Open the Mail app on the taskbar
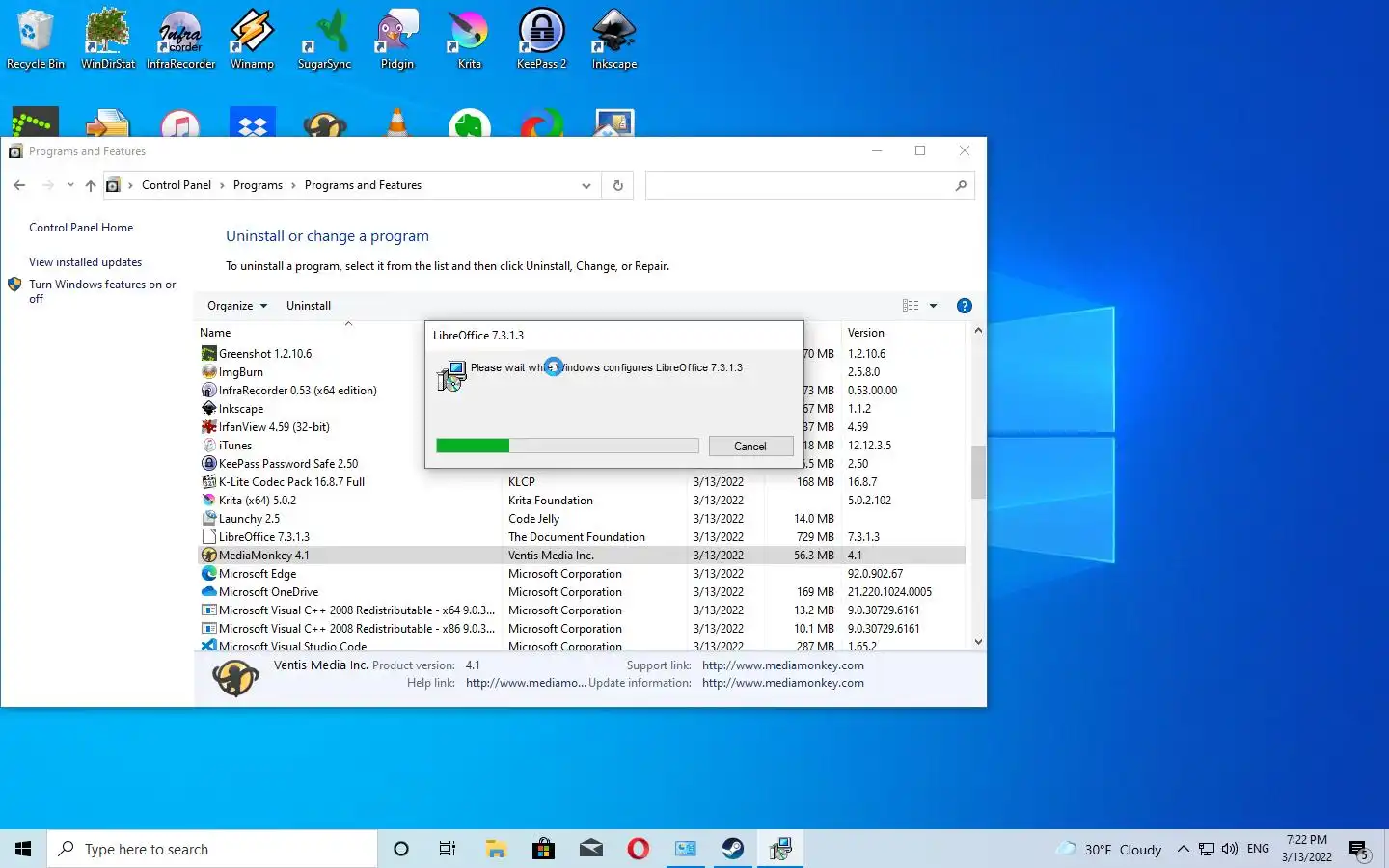 [590, 849]
